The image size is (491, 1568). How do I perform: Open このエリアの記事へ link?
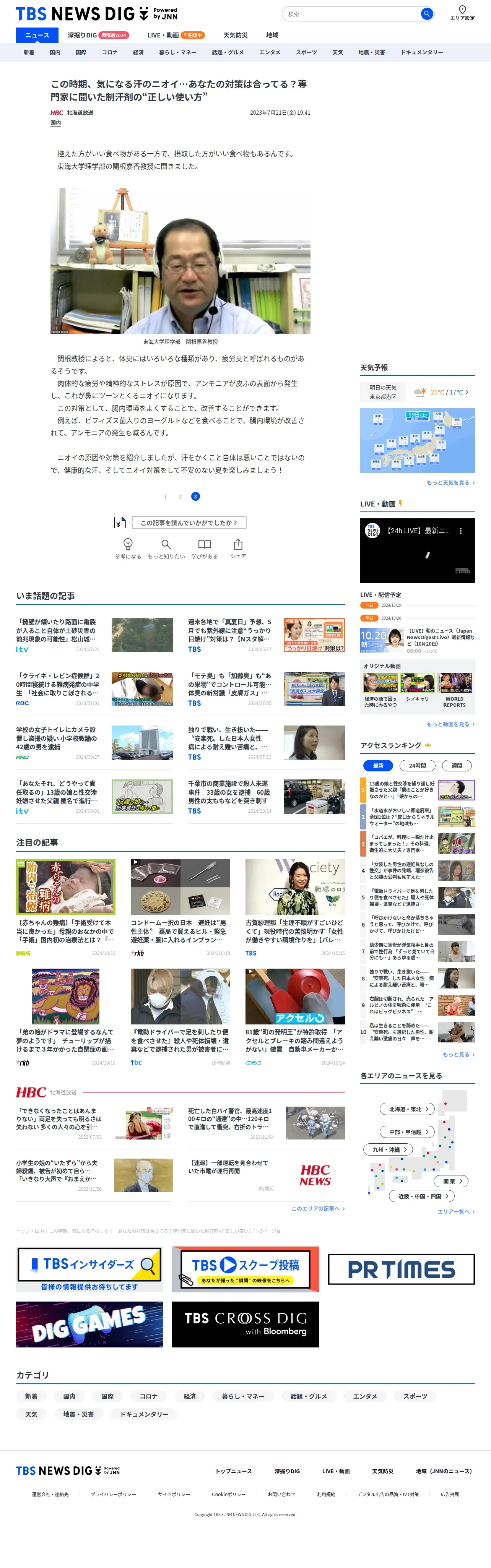(318, 1208)
